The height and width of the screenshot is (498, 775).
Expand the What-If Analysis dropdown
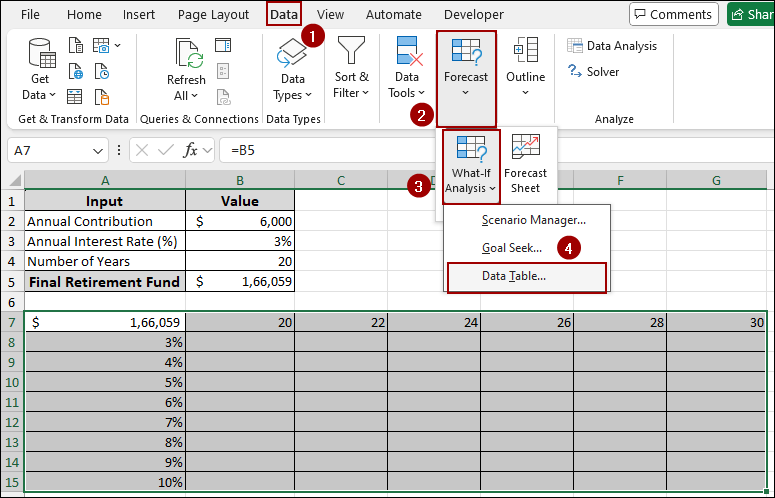click(x=470, y=165)
